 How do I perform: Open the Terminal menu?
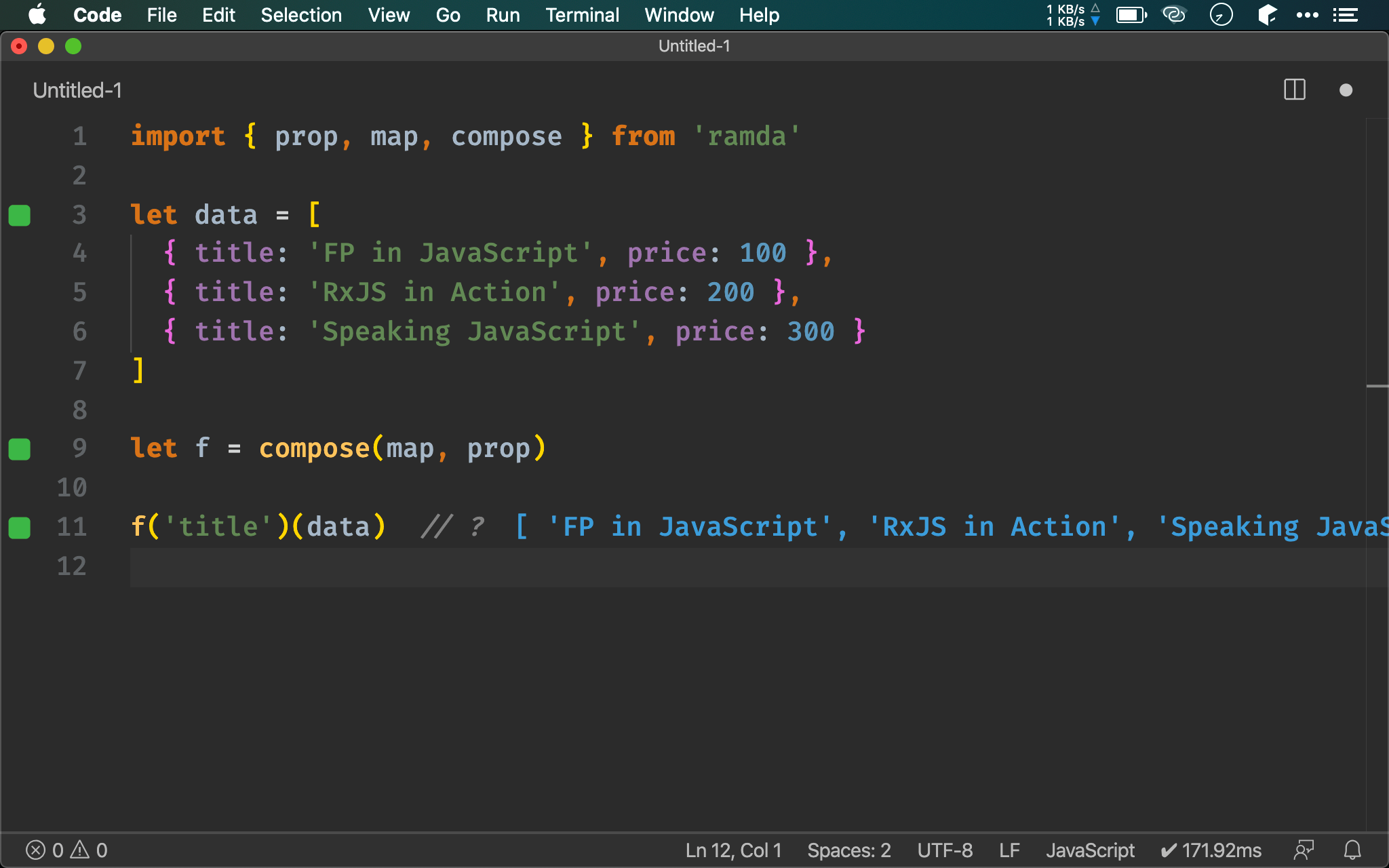582,15
